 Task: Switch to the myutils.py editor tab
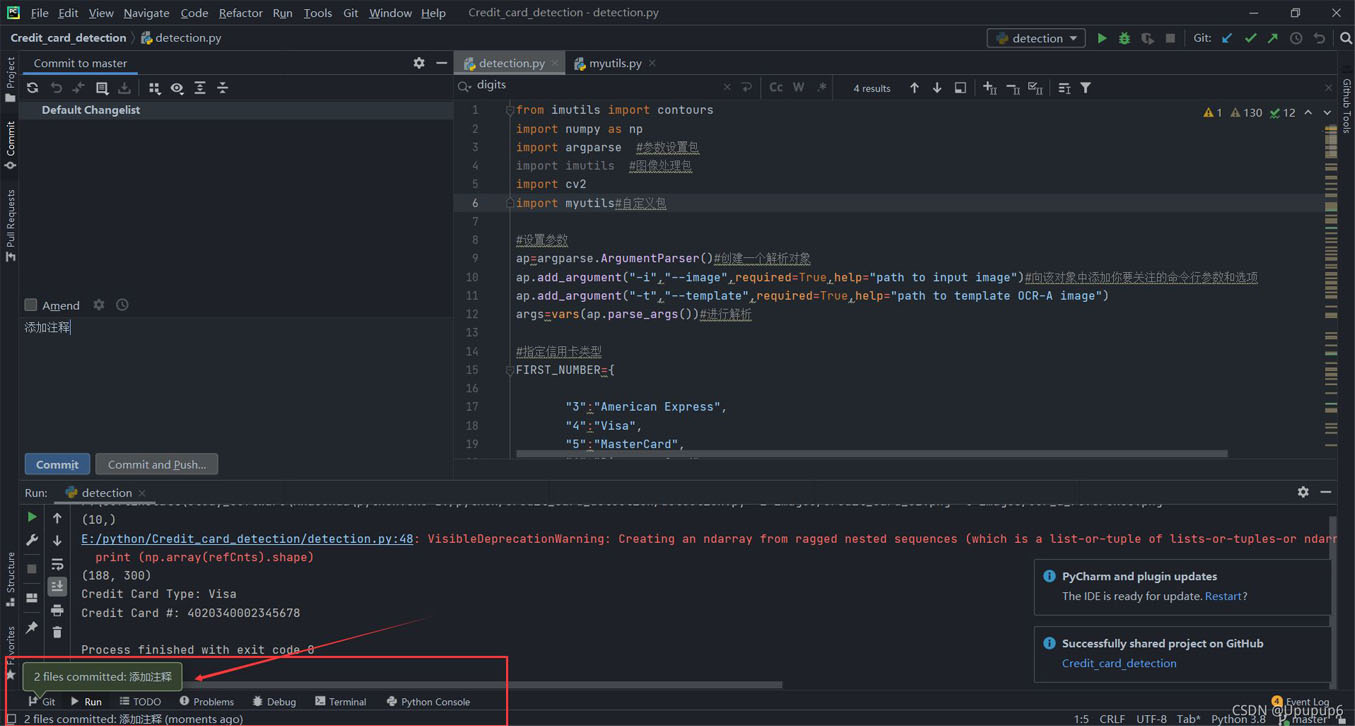[x=614, y=63]
